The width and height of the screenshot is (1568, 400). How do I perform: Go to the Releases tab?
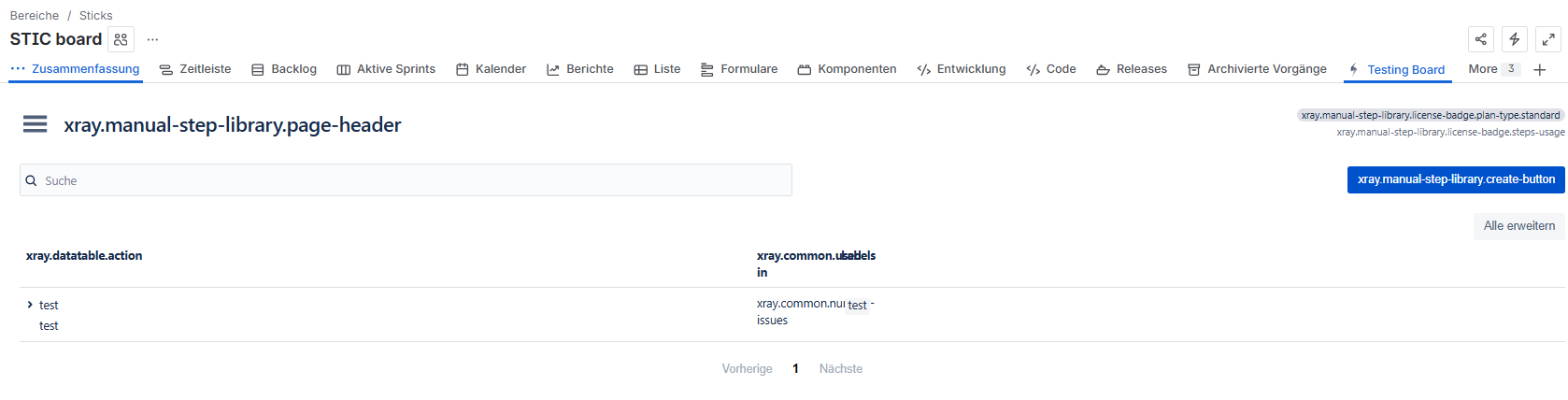1132,69
